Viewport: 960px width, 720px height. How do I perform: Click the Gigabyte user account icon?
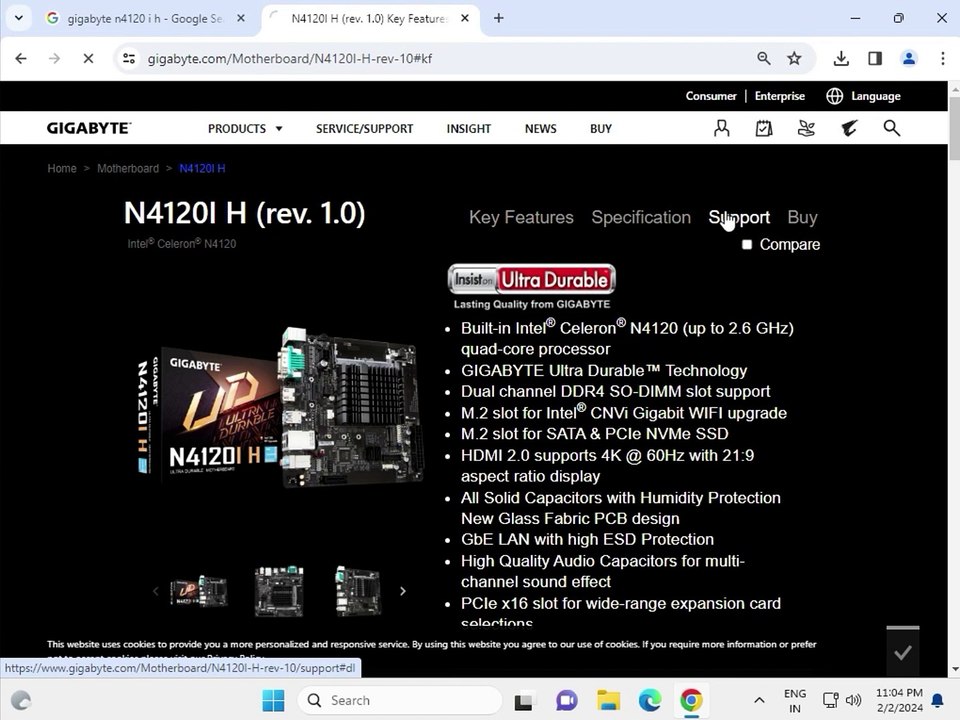[722, 128]
